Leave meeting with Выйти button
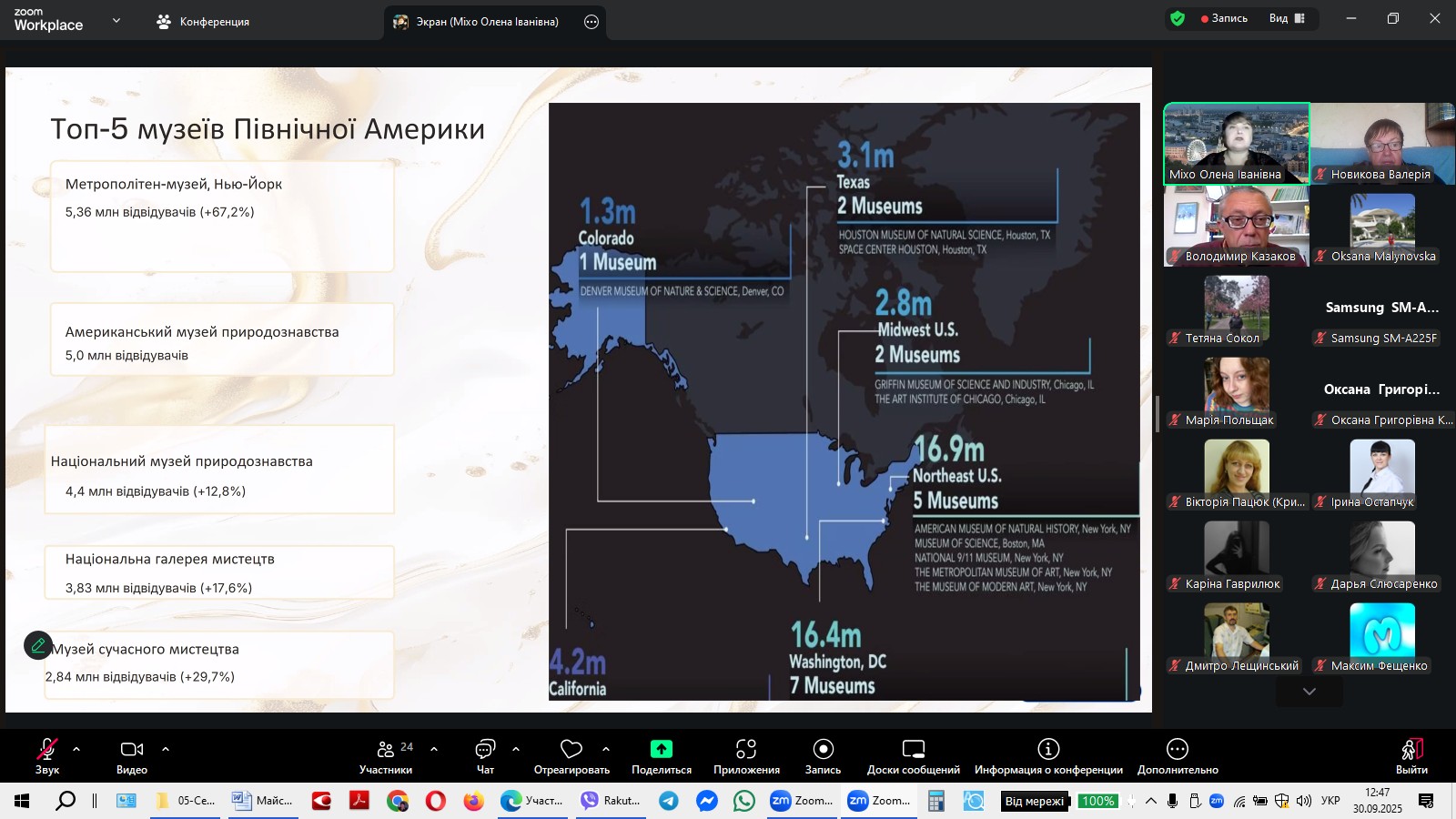Viewport: 1456px width, 819px height. pyautogui.click(x=1410, y=755)
